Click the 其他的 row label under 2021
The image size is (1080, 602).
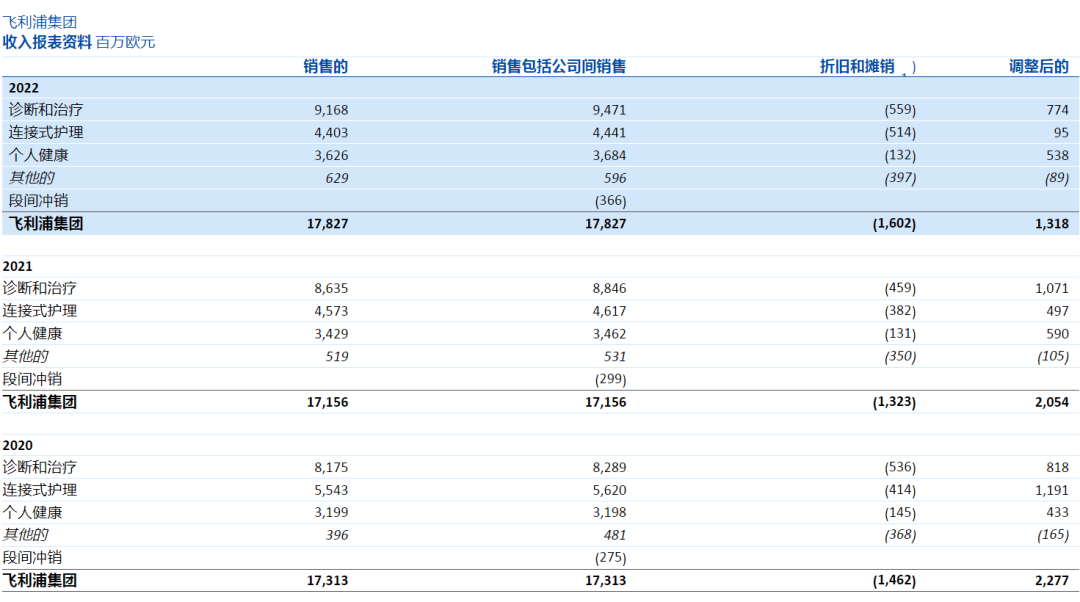(x=26, y=357)
